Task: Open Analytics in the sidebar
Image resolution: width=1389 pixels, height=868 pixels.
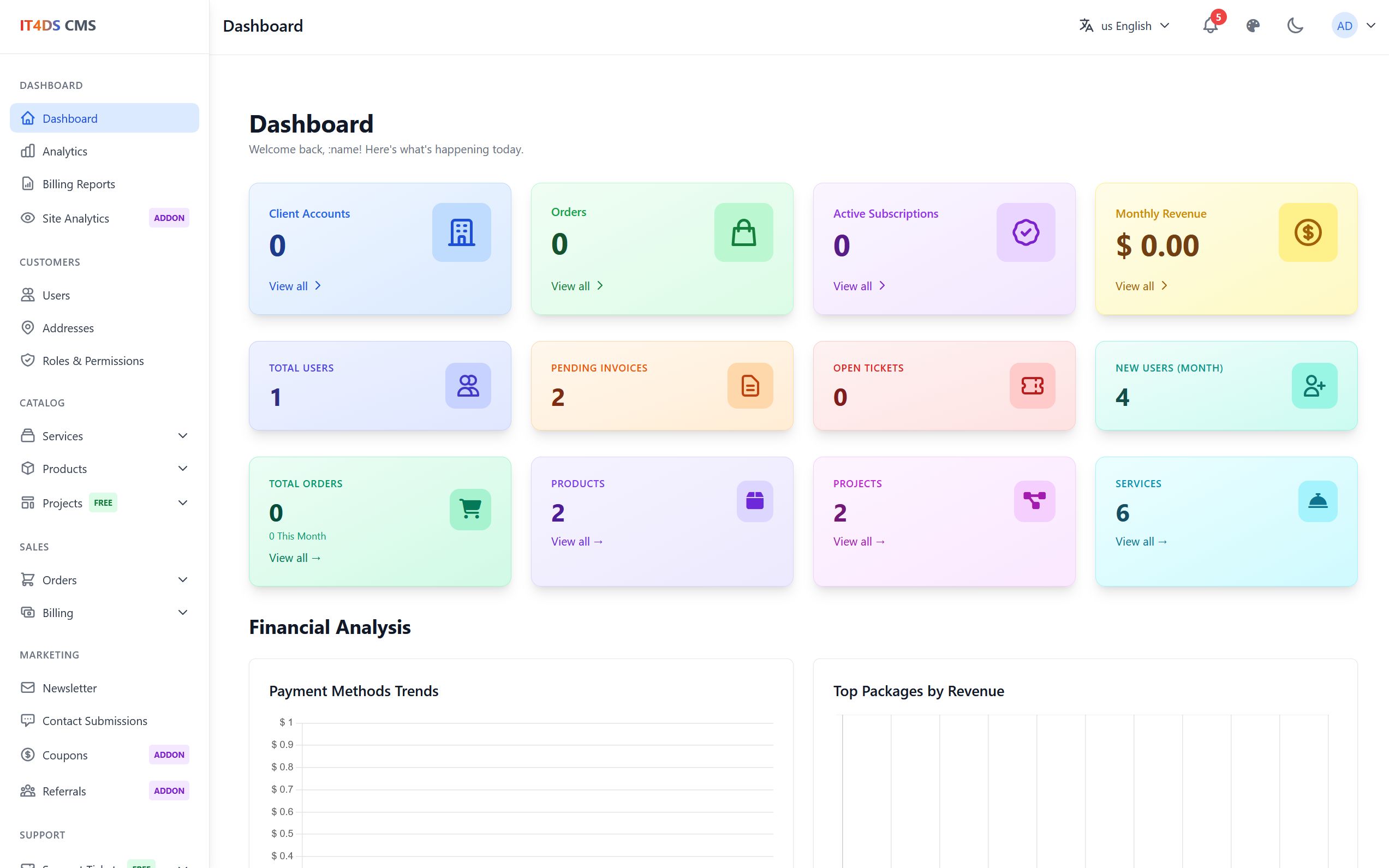Action: coord(64,151)
